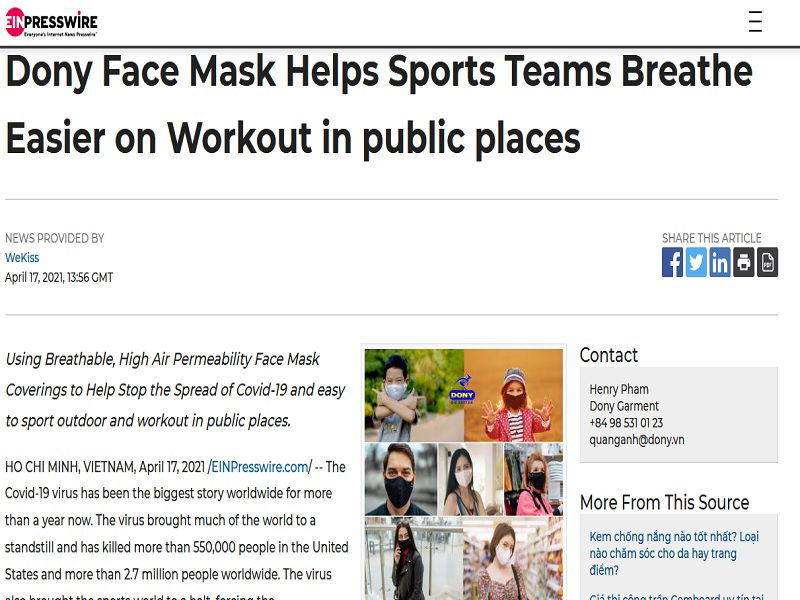Open girl in red jacket mask photo
The height and width of the screenshot is (600, 800).
pos(513,395)
